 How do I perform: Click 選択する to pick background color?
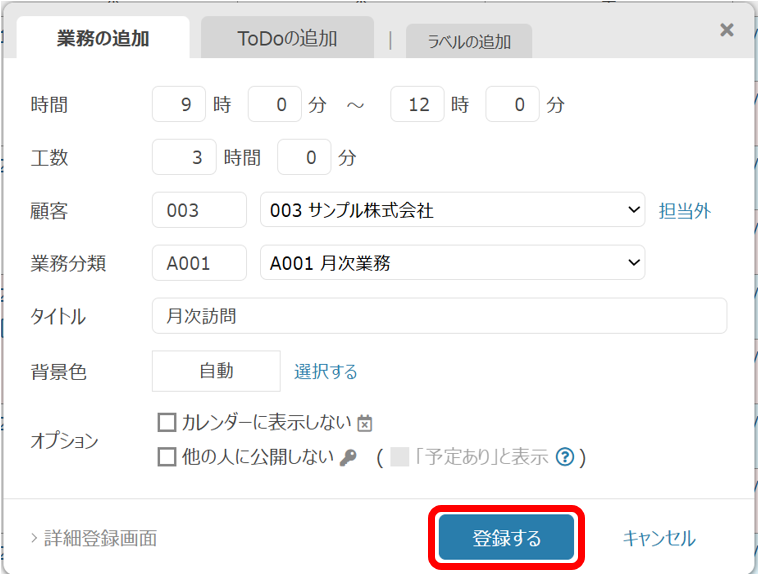click(326, 371)
